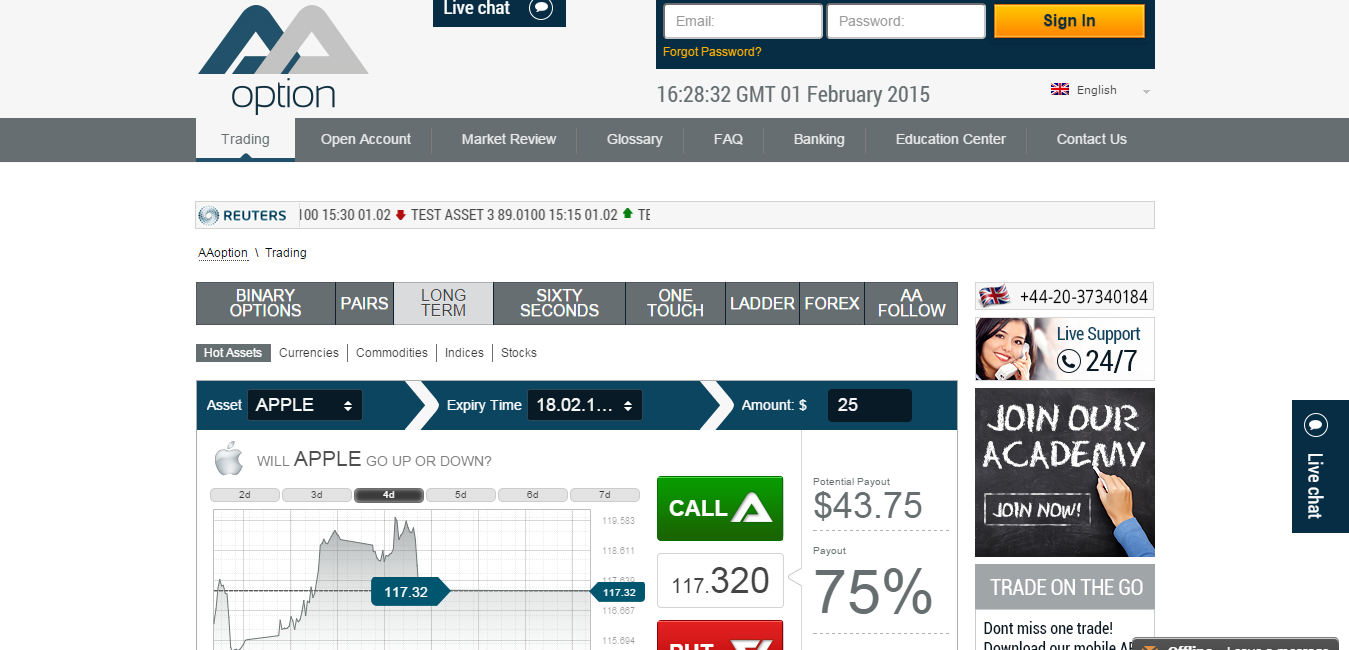Select the 5d chart range
1349x650 pixels.
461,495
